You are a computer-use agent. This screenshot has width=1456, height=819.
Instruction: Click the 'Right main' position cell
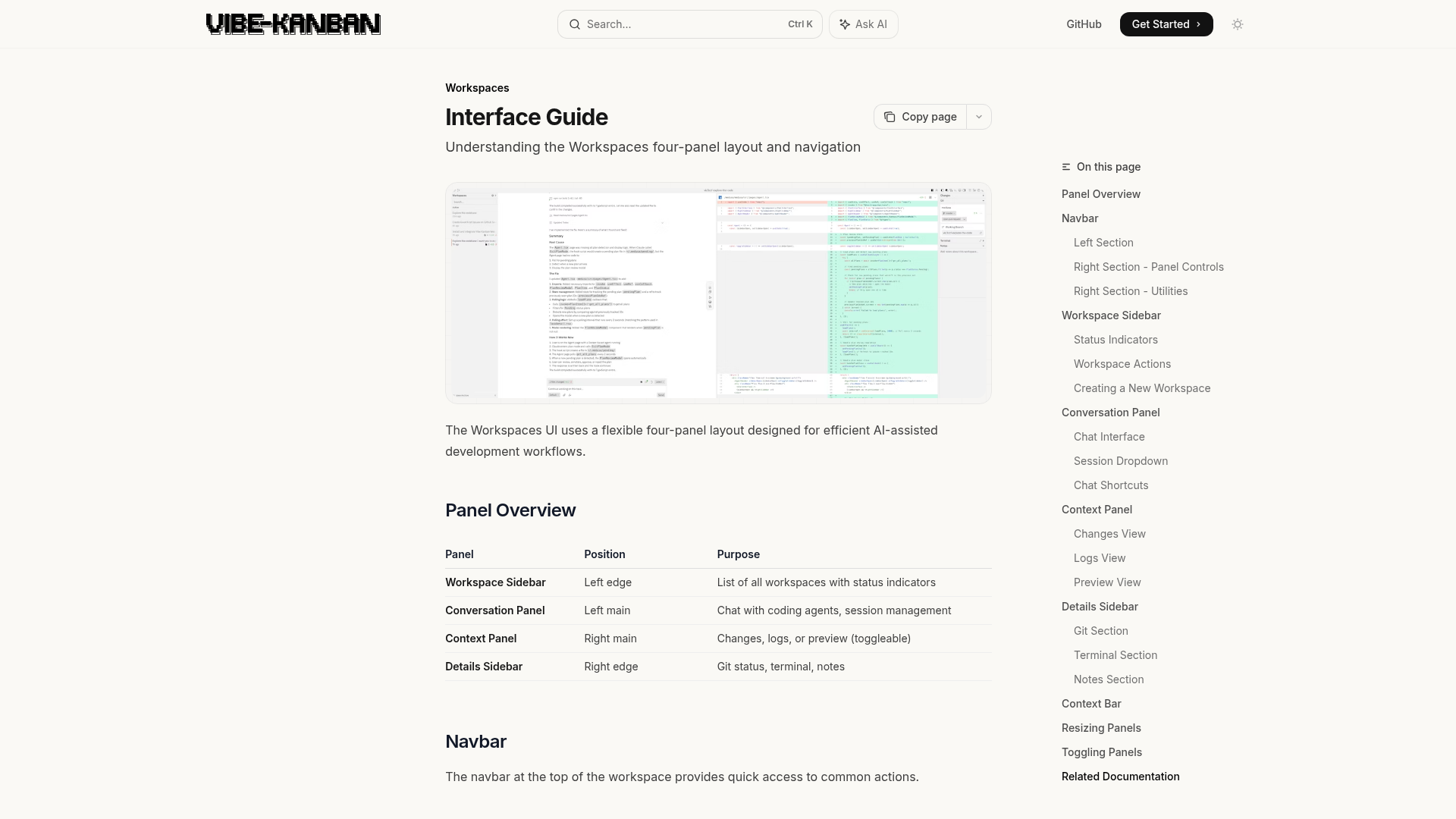point(610,639)
